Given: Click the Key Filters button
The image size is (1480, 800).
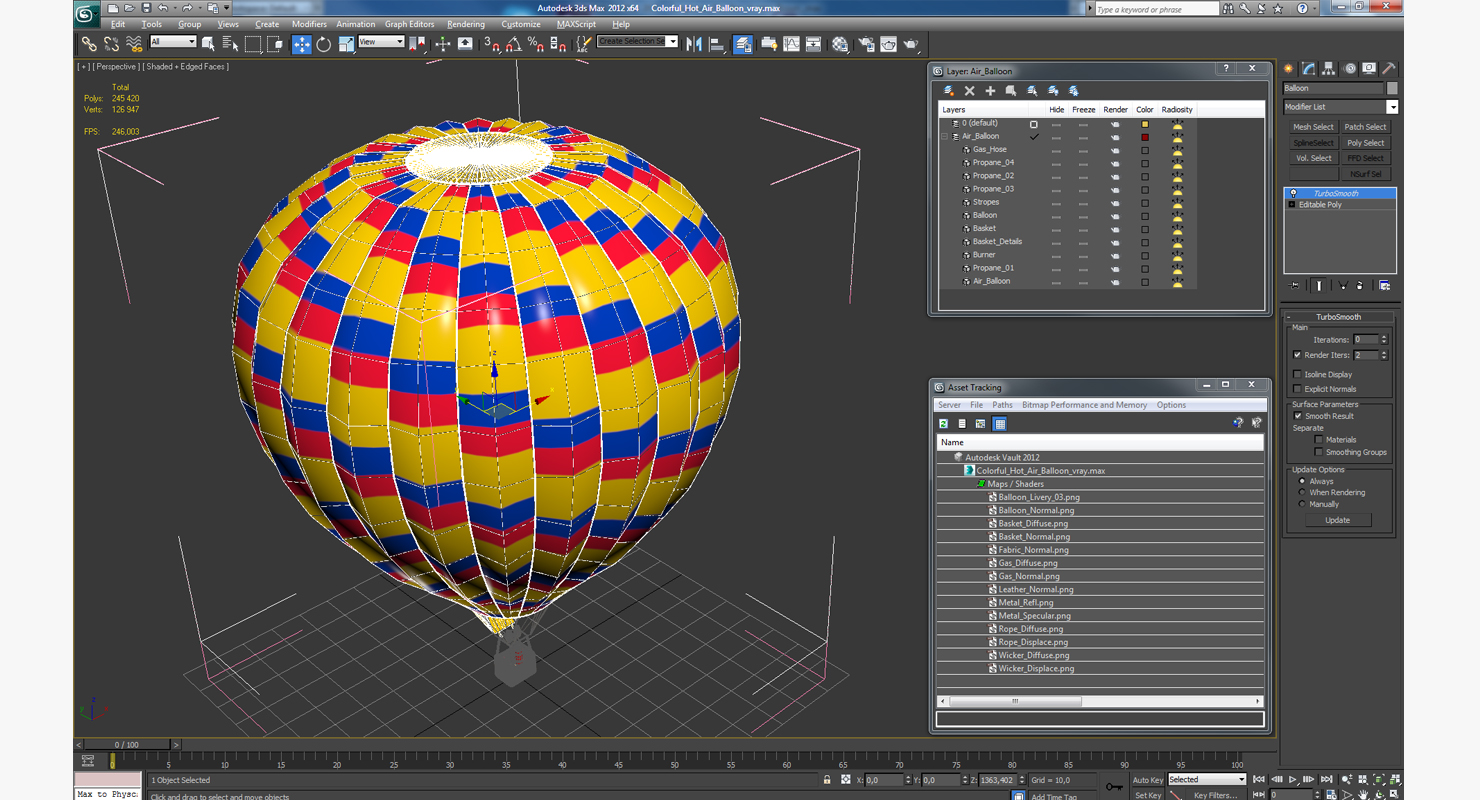Looking at the screenshot, I should (x=1215, y=795).
